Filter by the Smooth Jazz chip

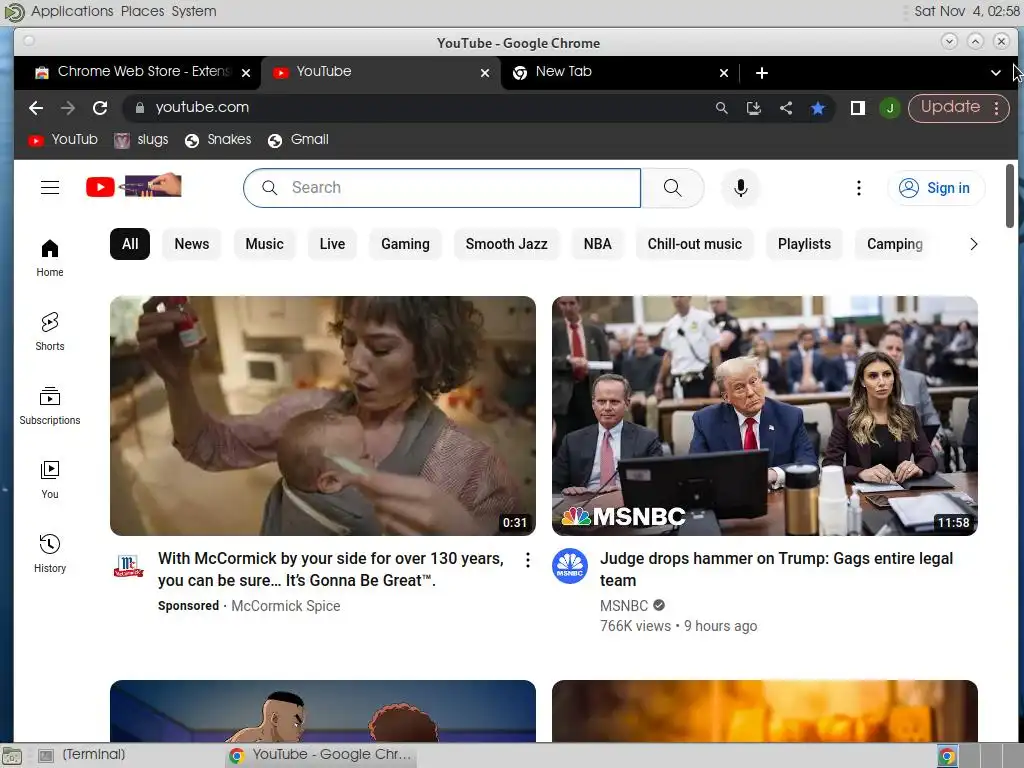506,244
